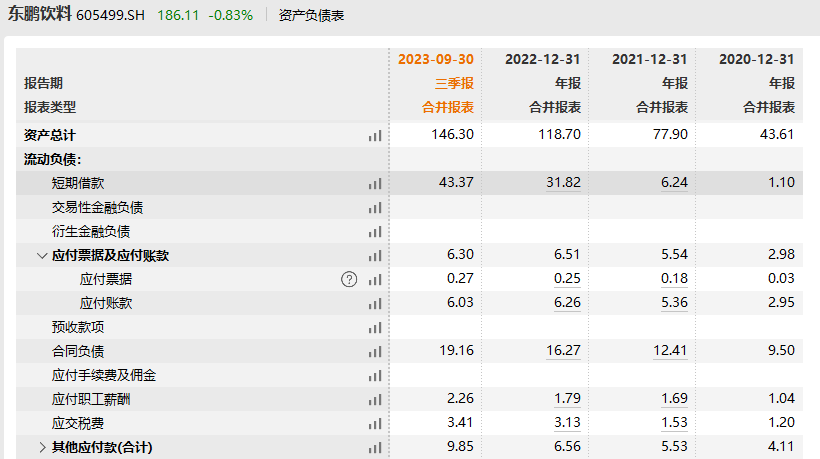820x459 pixels.
Task: Select the 交易性金融负债 row label
Action: (97, 208)
